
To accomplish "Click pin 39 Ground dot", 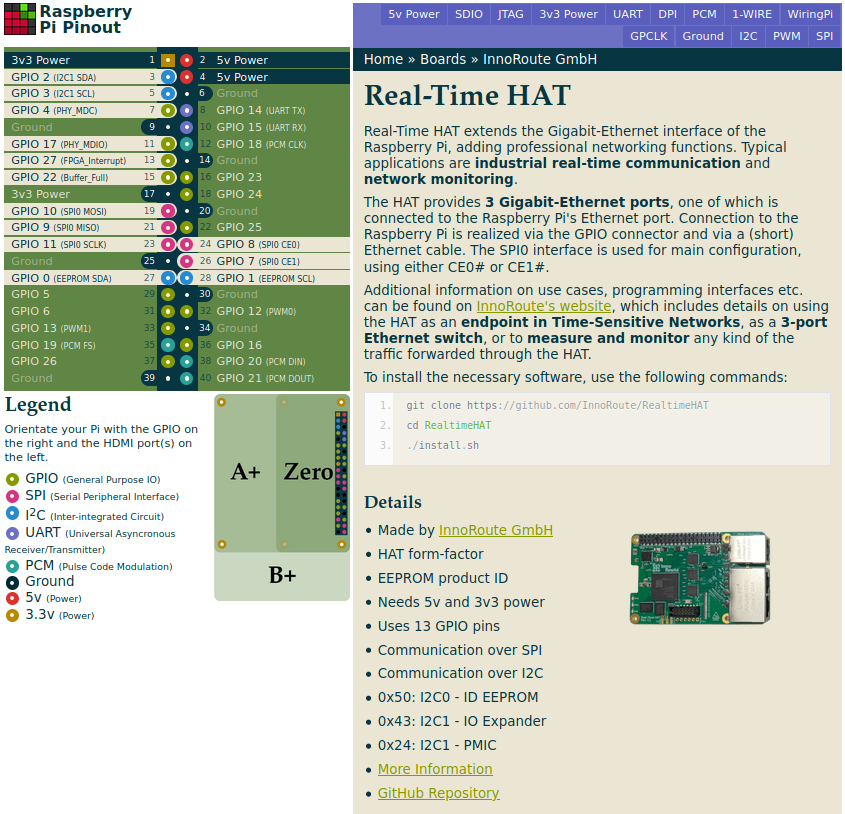I will [x=168, y=378].
